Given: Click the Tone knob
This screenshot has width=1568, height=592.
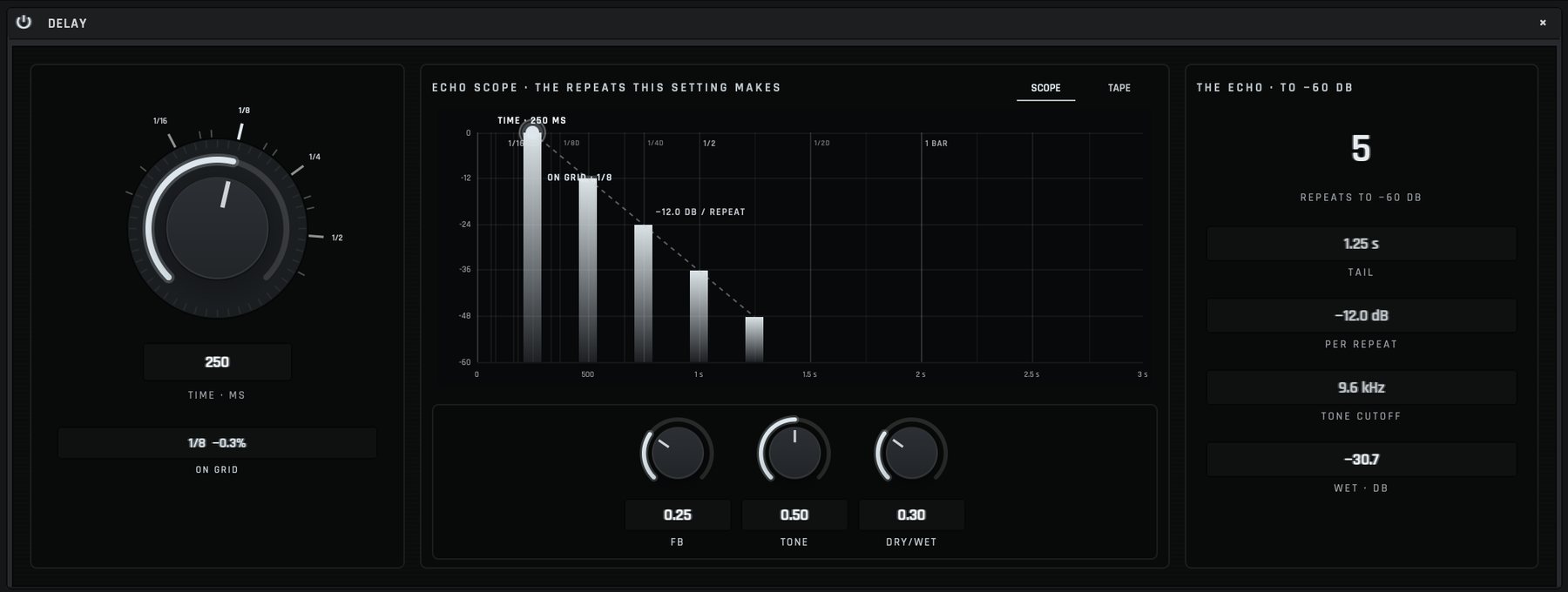Looking at the screenshot, I should click(x=794, y=453).
